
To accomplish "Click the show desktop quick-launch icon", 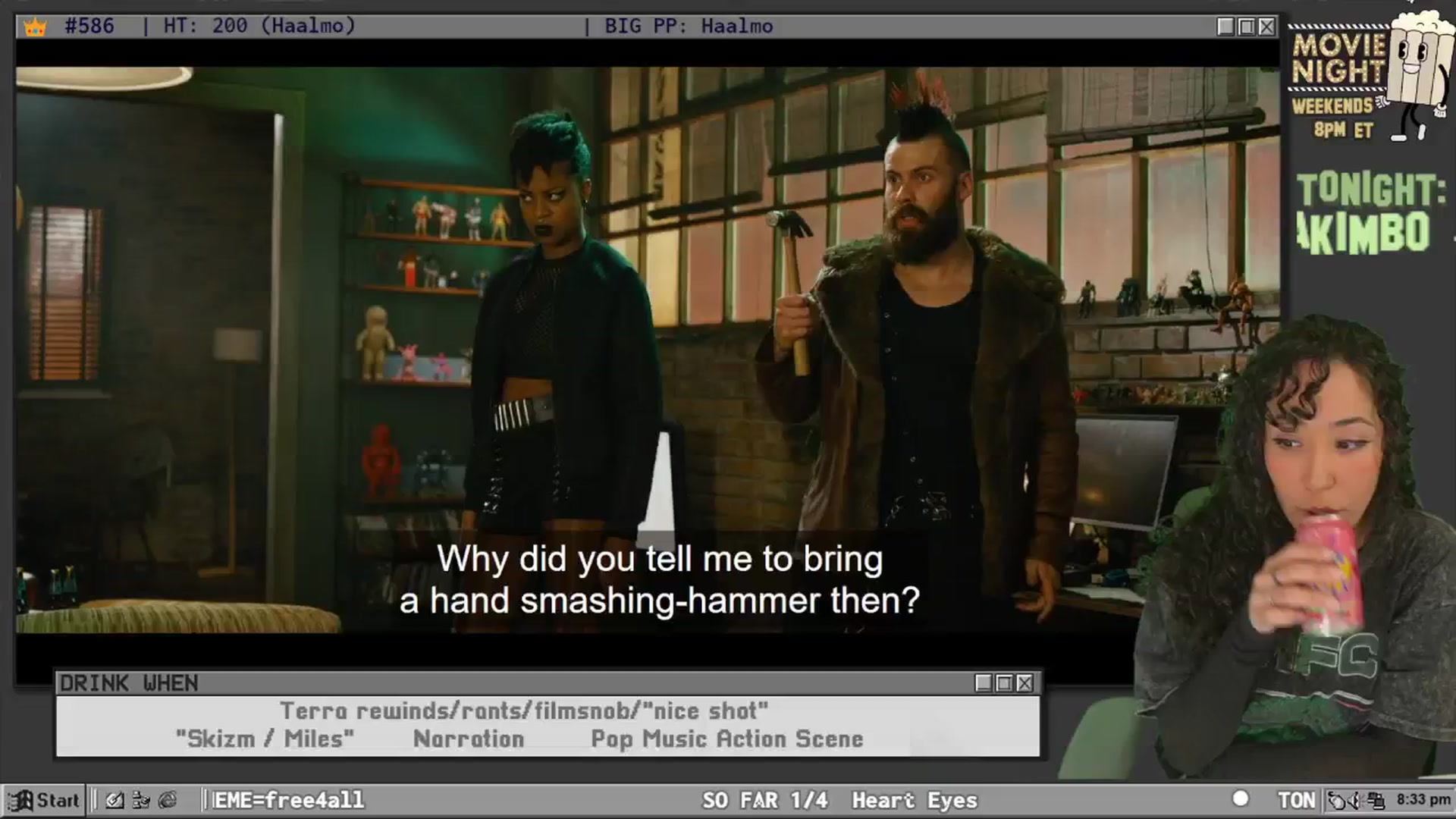I will (x=141, y=800).
